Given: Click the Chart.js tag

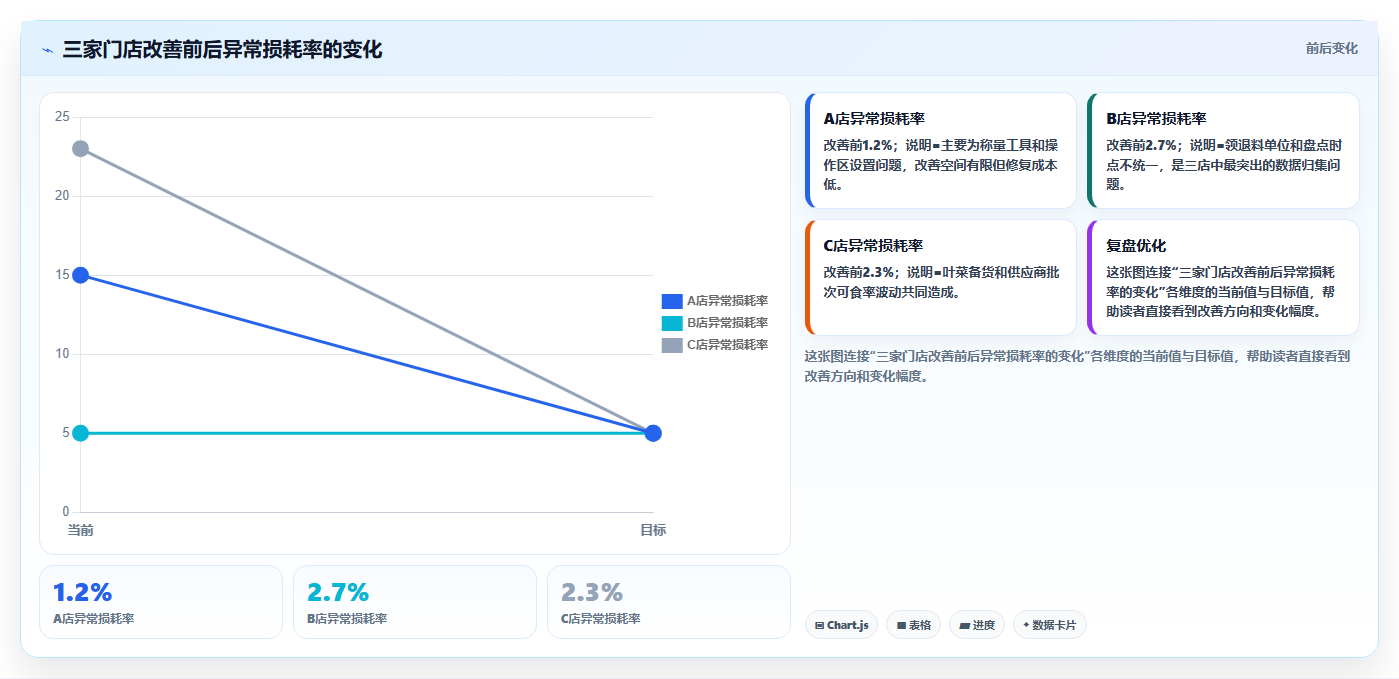Looking at the screenshot, I should 842,625.
